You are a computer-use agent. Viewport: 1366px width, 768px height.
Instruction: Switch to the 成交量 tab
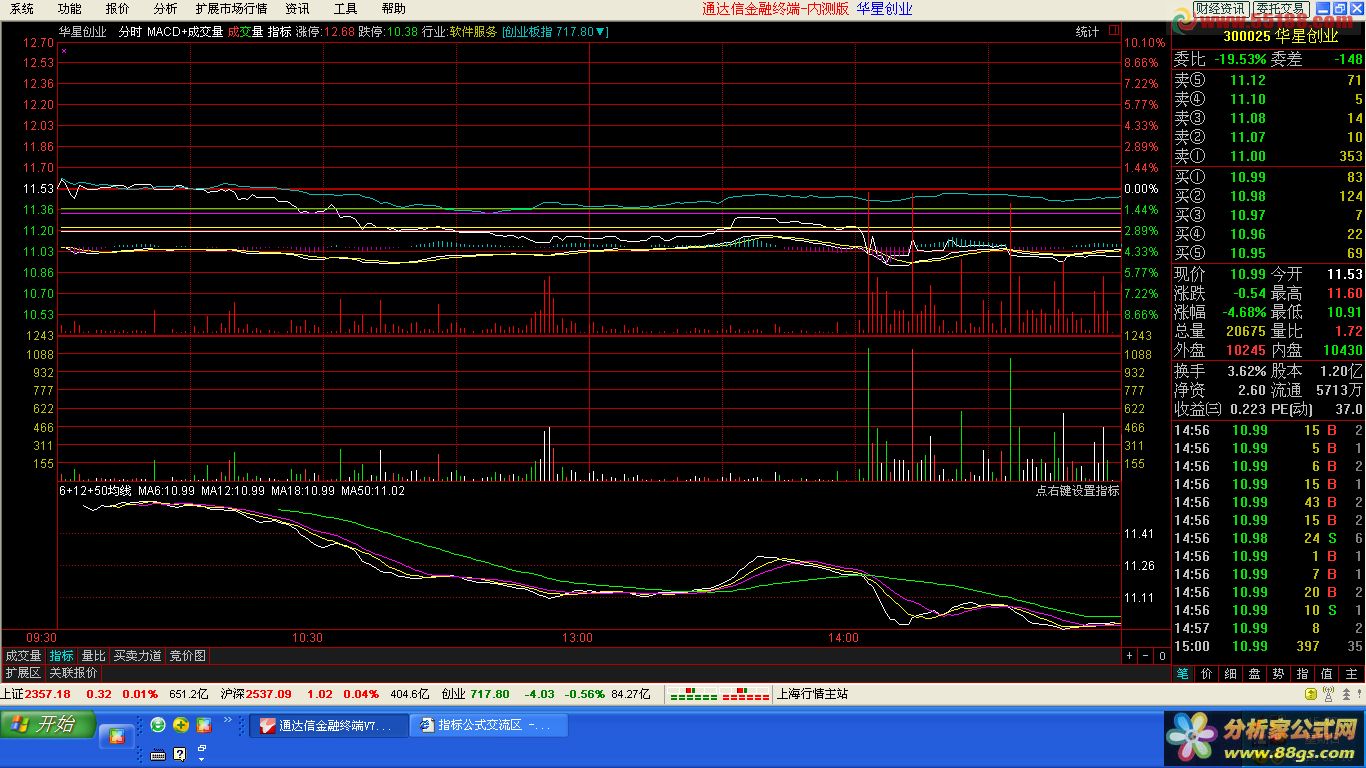23,656
